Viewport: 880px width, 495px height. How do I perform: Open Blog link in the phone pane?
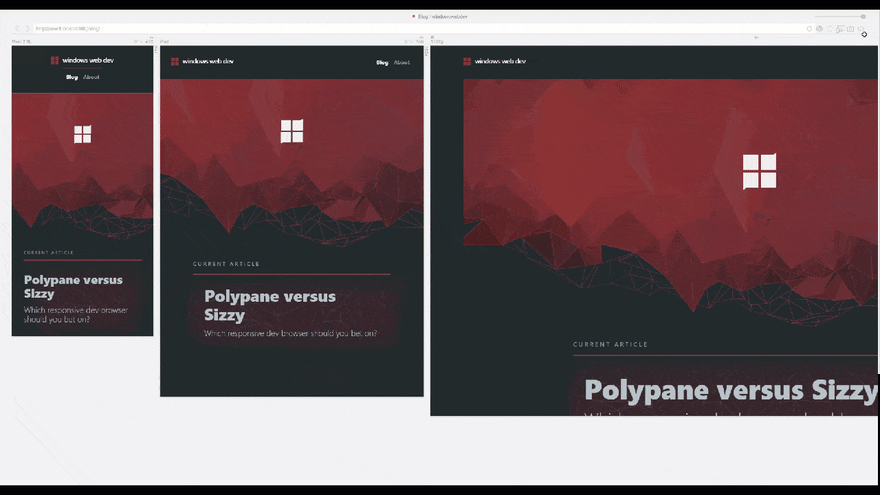click(72, 77)
